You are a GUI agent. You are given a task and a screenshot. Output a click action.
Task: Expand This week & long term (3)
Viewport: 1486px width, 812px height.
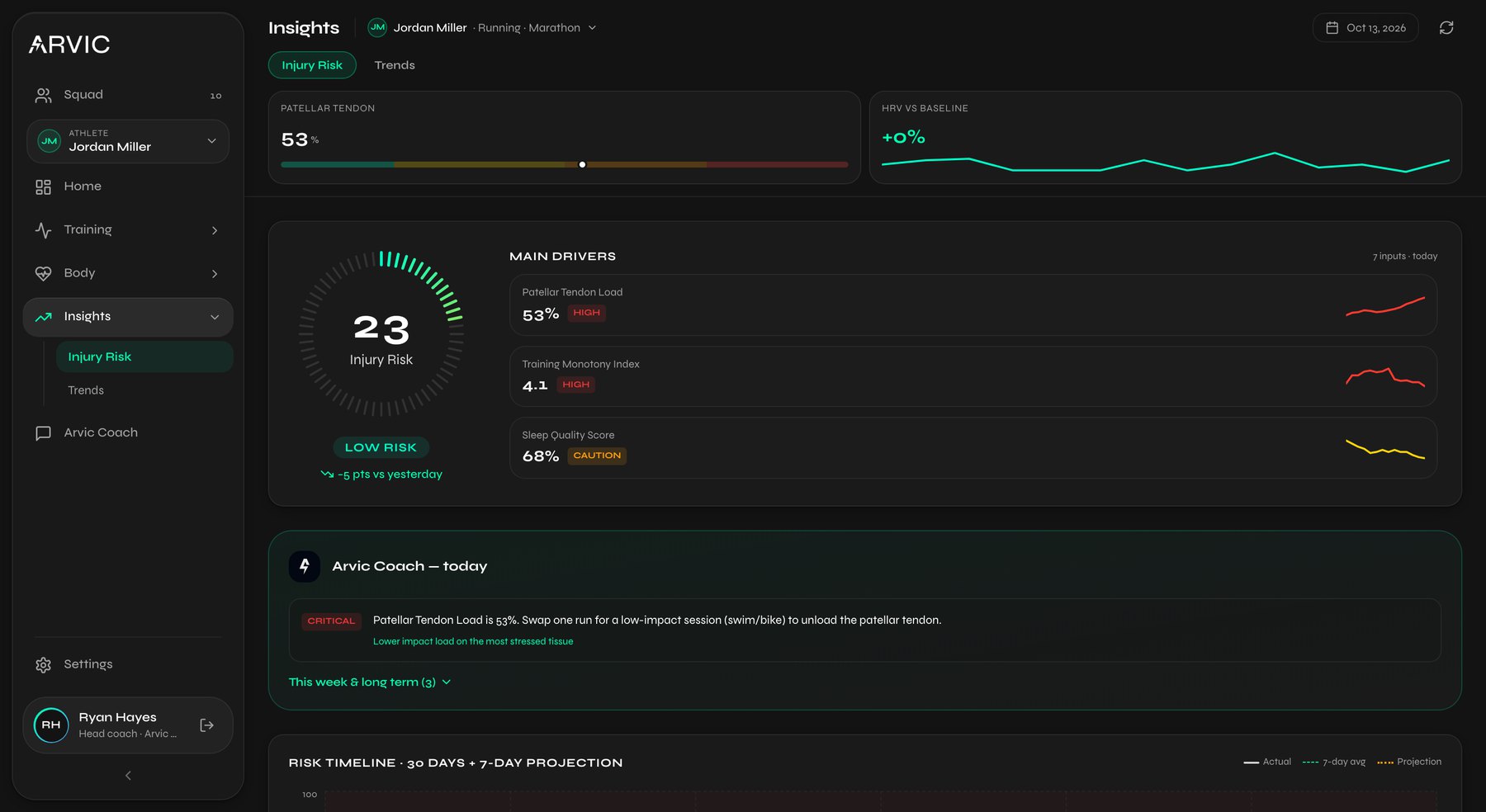(x=370, y=682)
